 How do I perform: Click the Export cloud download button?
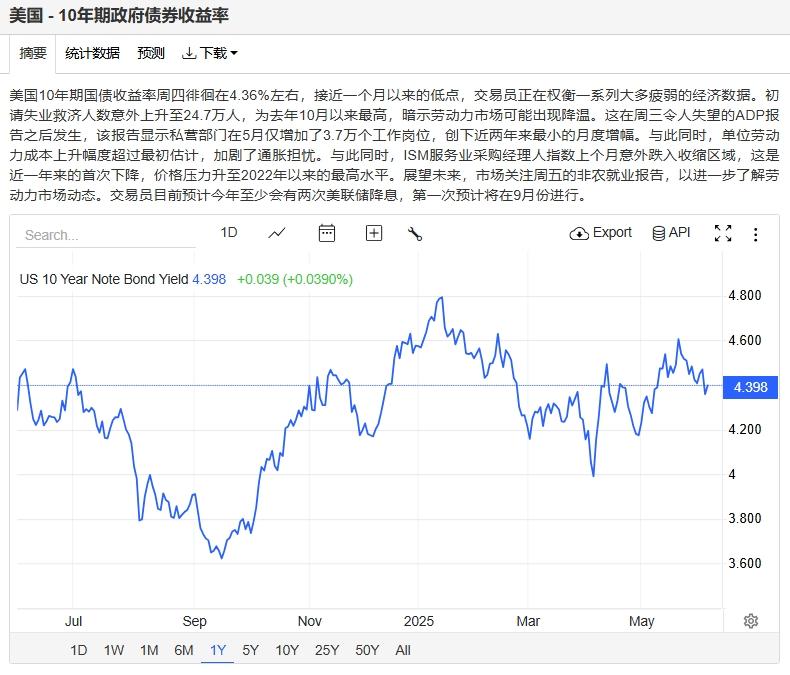[600, 233]
